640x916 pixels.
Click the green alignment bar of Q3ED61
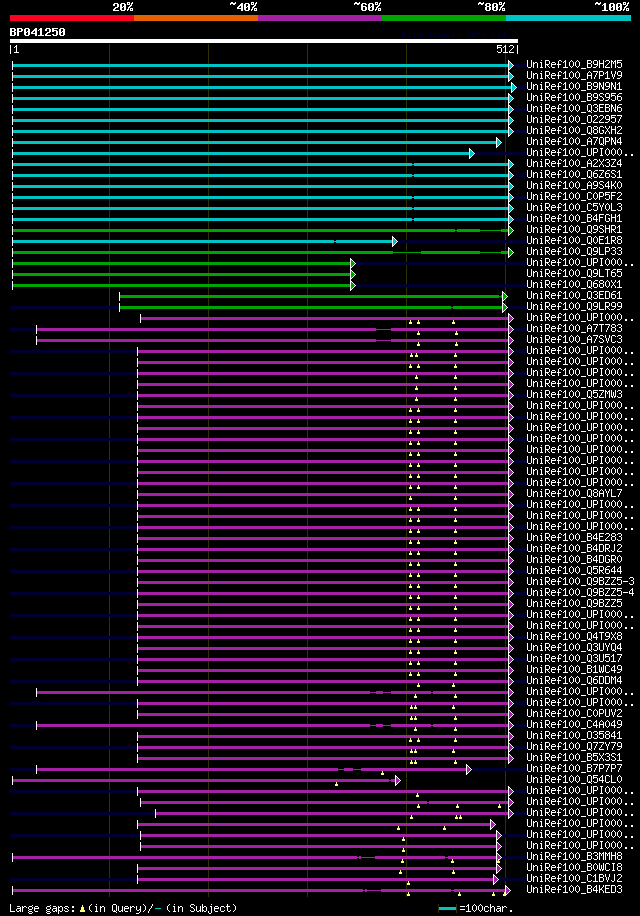(313, 296)
